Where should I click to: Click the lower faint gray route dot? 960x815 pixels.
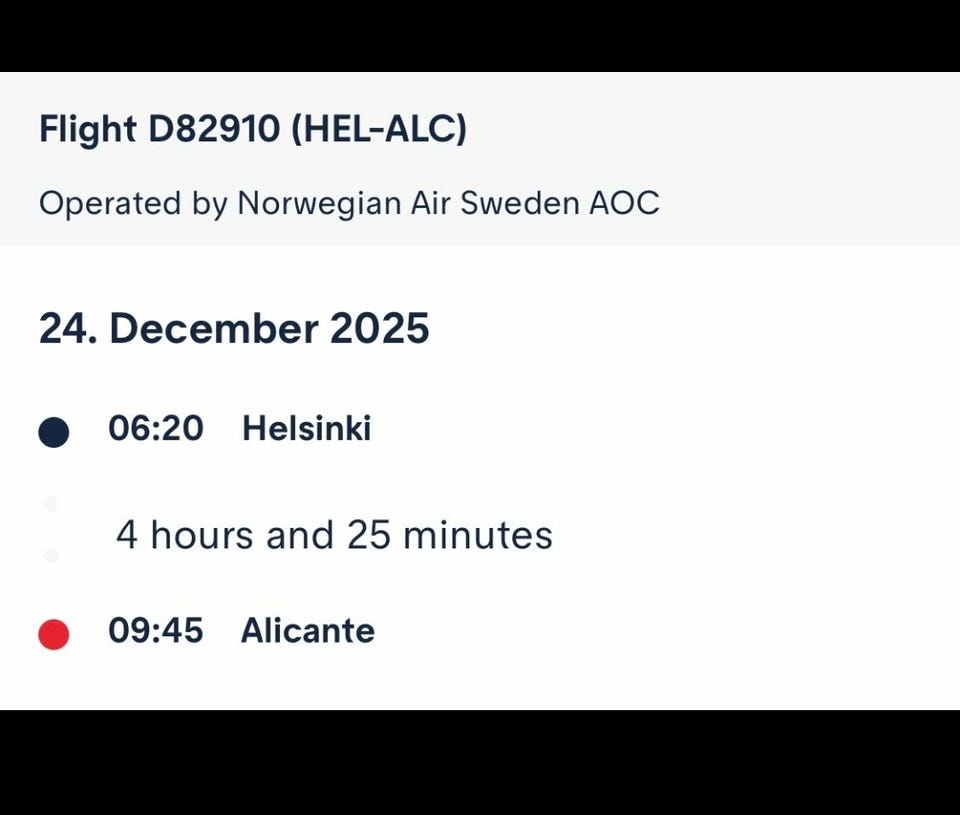tap(52, 555)
